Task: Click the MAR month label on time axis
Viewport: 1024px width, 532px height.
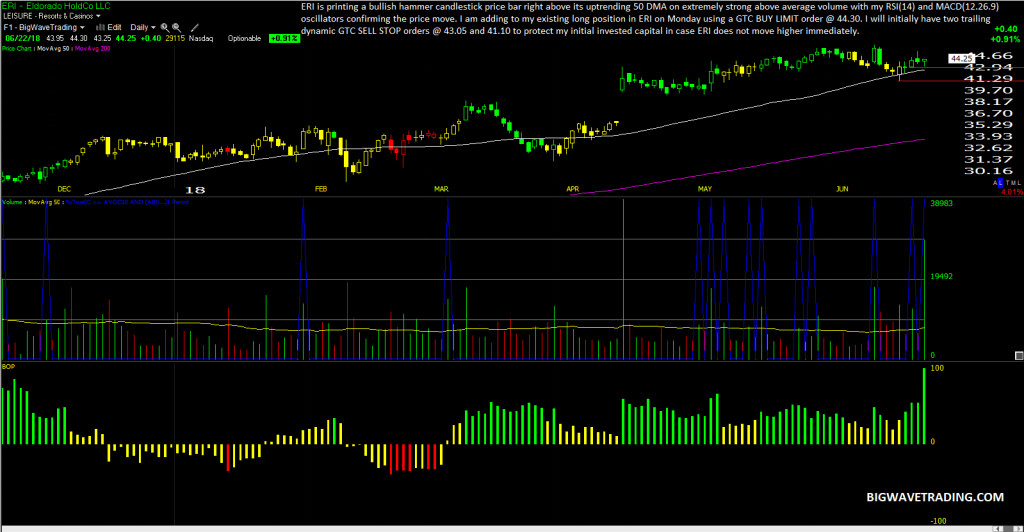Action: click(x=441, y=189)
